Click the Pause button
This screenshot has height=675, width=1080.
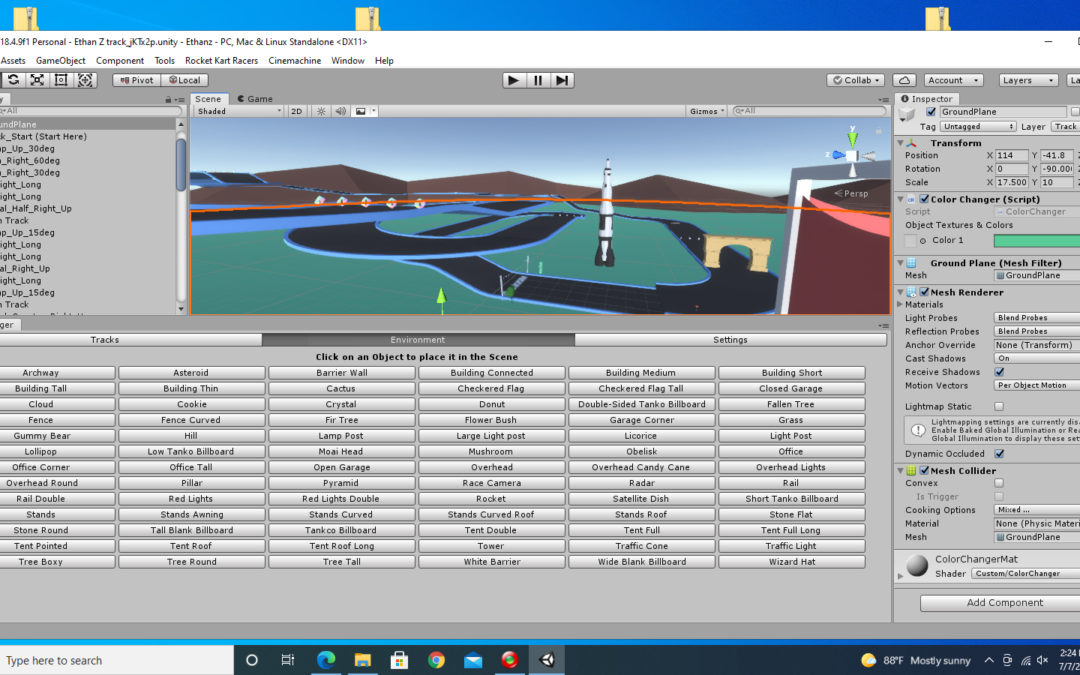click(538, 80)
